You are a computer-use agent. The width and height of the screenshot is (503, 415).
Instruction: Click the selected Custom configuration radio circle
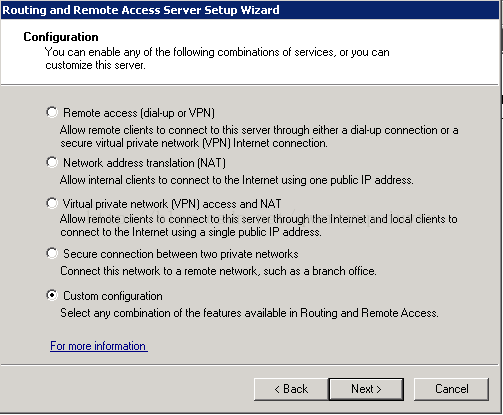click(x=52, y=295)
